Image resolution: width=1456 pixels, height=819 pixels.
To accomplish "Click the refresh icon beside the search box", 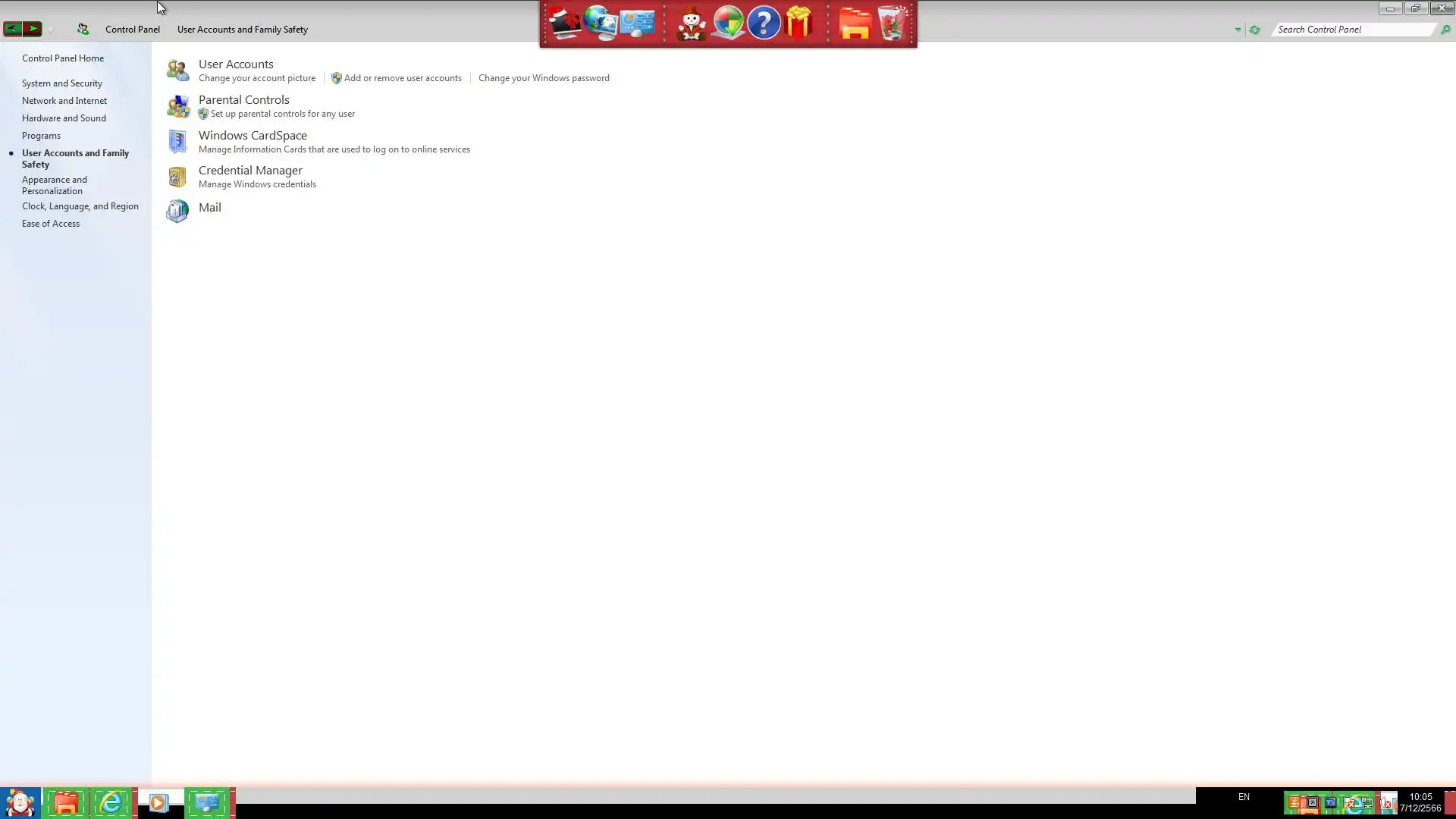I will pyautogui.click(x=1254, y=30).
